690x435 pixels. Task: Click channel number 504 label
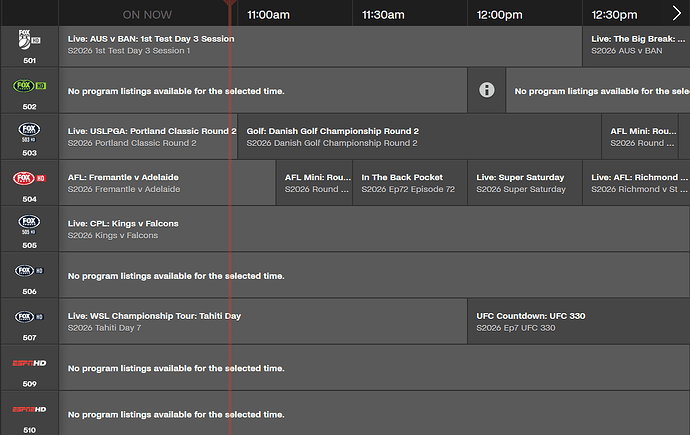pos(29,199)
